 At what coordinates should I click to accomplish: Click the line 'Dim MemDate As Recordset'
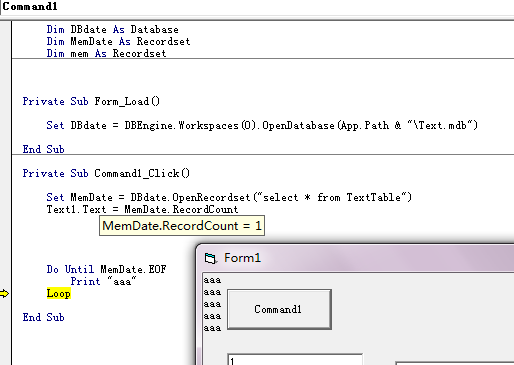tap(118, 41)
